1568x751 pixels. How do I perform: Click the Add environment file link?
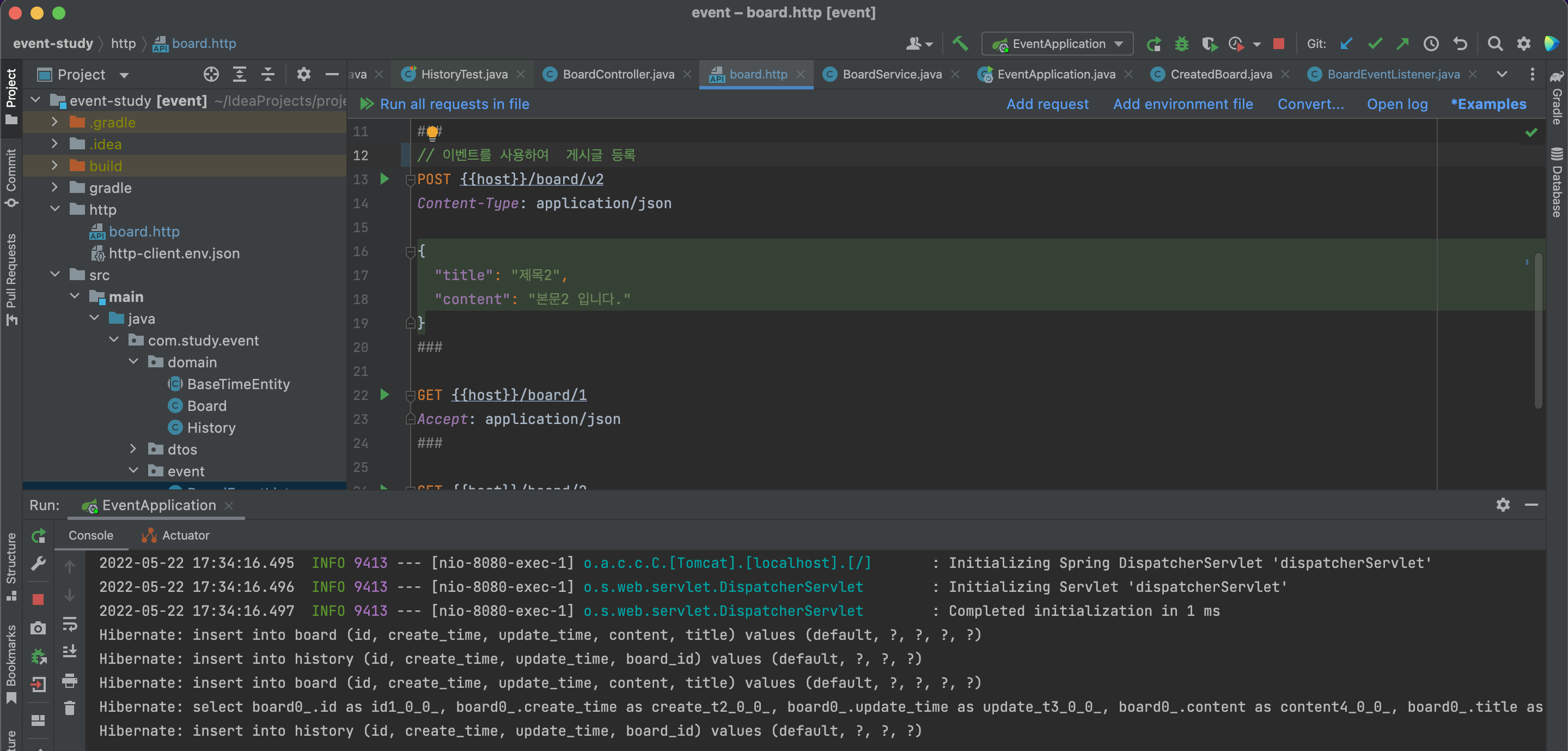click(x=1183, y=104)
